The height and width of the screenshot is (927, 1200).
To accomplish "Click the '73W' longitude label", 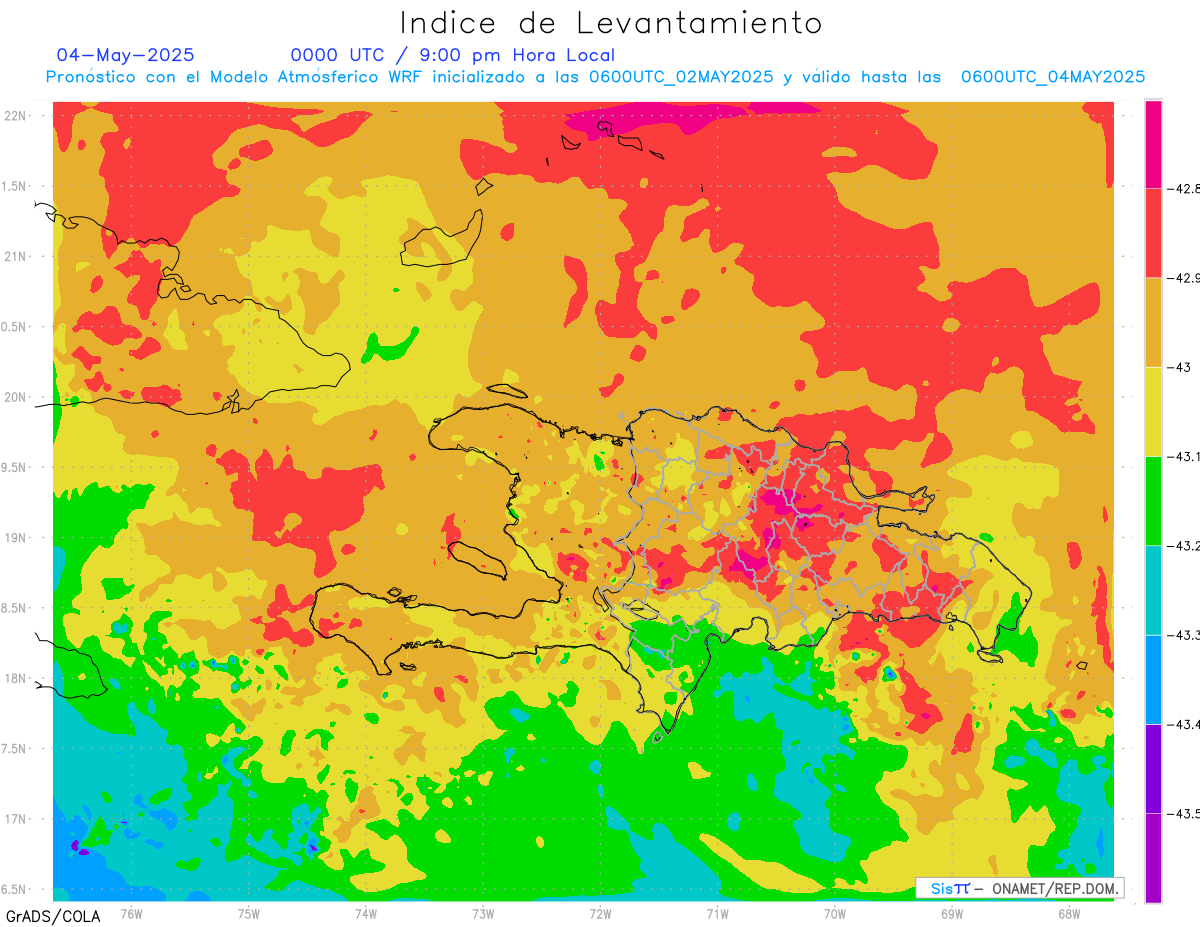I will click(483, 914).
